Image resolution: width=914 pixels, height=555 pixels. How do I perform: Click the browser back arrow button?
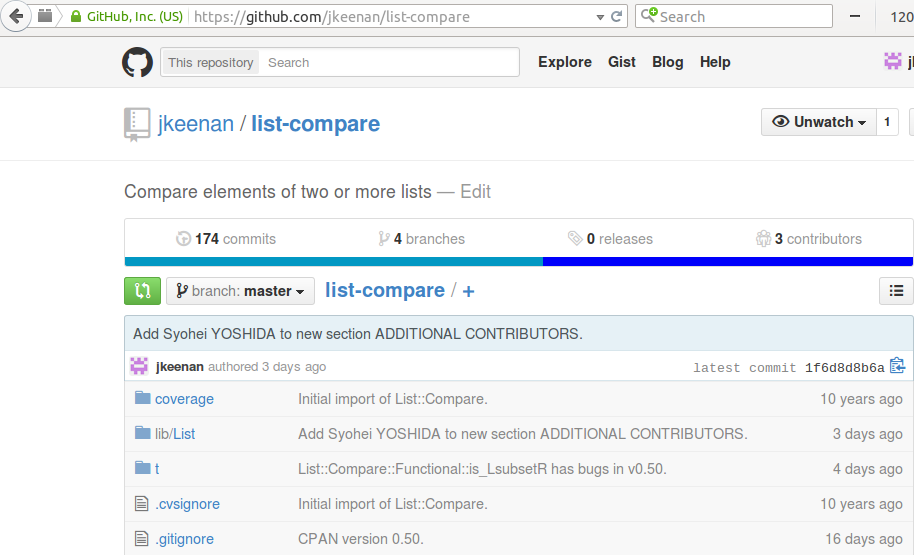point(15,17)
